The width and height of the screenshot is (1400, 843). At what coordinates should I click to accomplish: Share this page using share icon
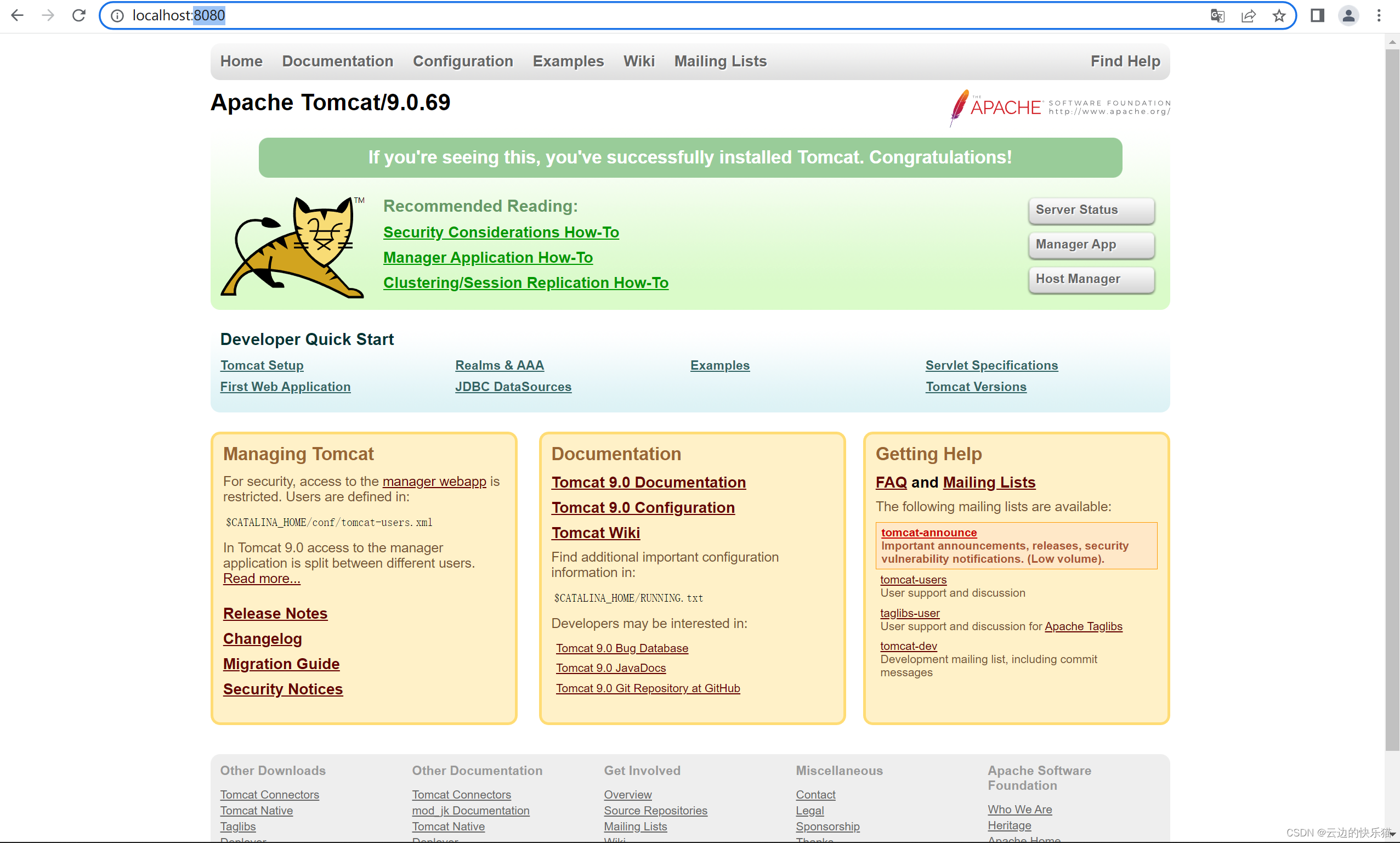pyautogui.click(x=1248, y=16)
